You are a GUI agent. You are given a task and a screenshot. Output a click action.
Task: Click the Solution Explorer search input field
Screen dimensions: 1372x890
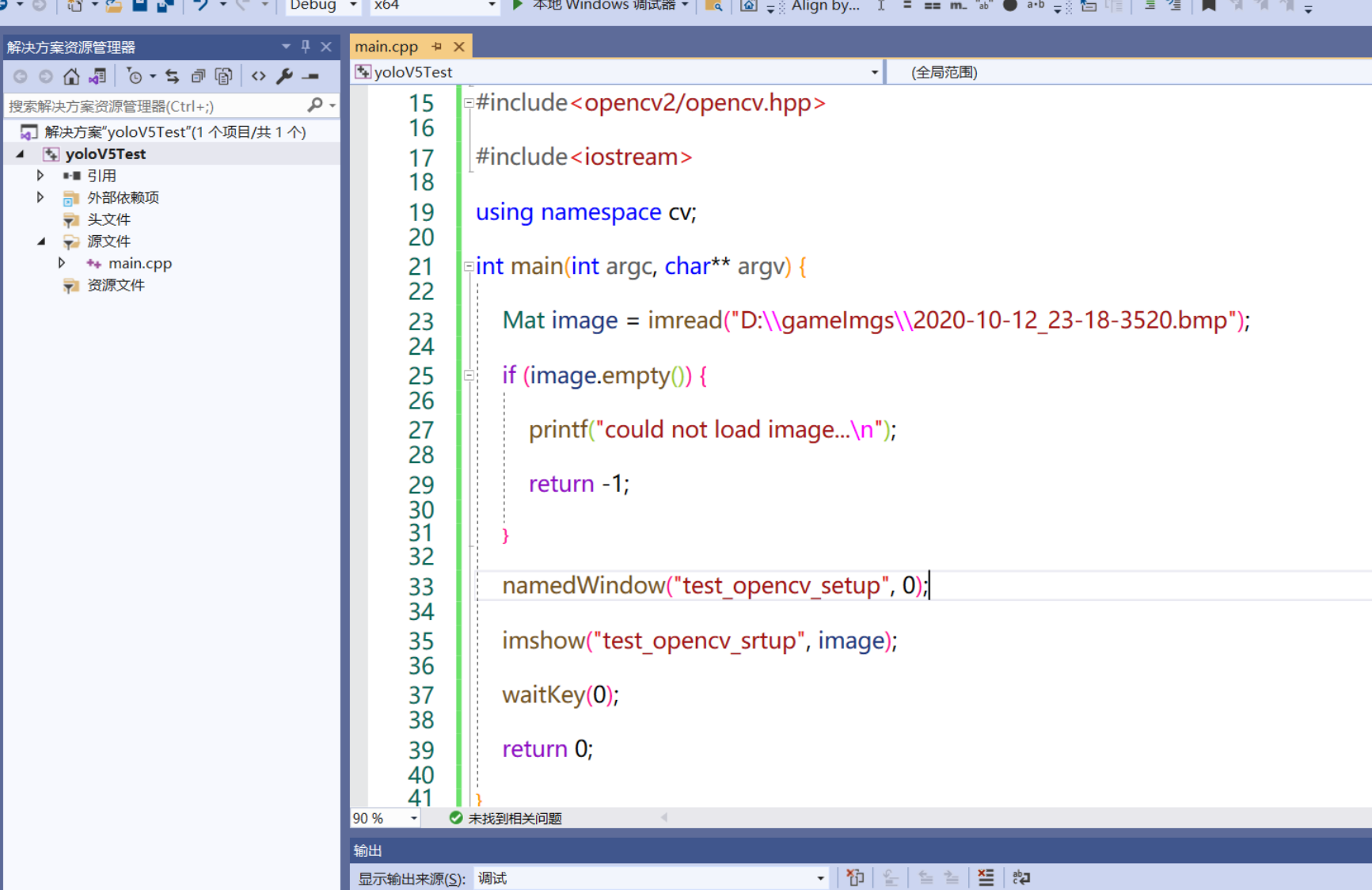[155, 105]
